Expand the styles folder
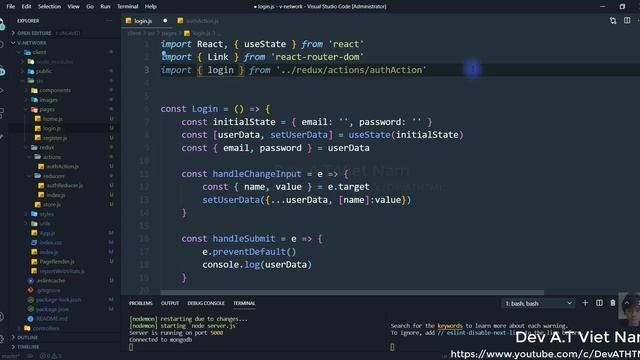 pos(46,214)
